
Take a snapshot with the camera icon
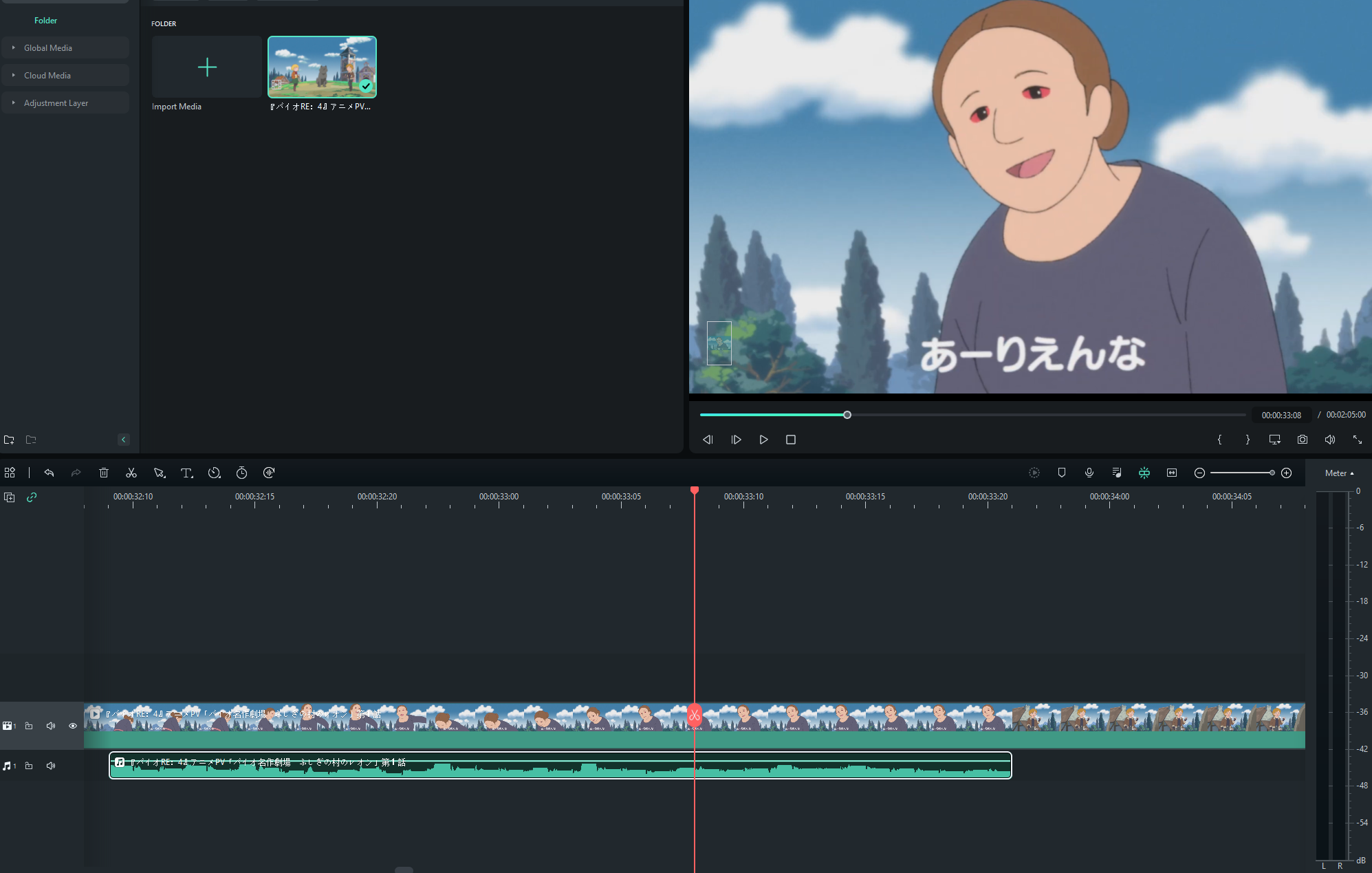point(1302,439)
